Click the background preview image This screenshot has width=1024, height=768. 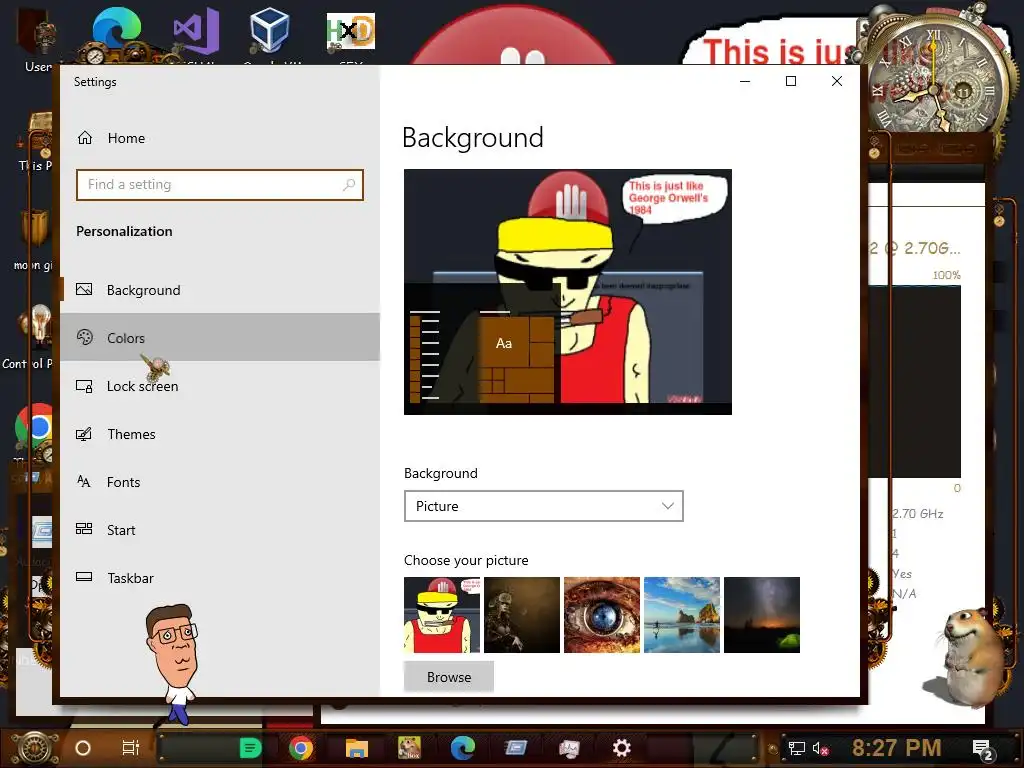568,292
